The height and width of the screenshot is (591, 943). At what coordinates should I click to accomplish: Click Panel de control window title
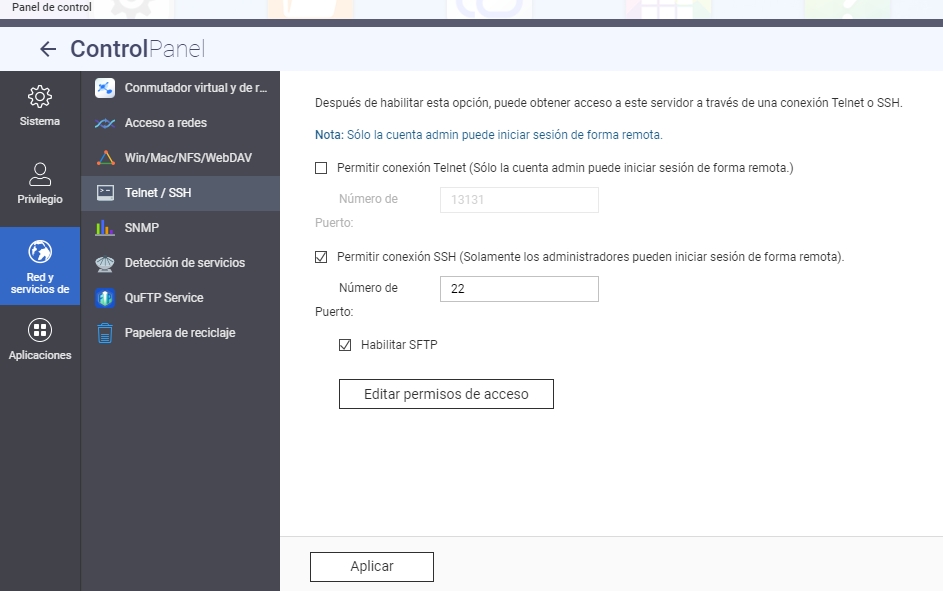click(52, 7)
